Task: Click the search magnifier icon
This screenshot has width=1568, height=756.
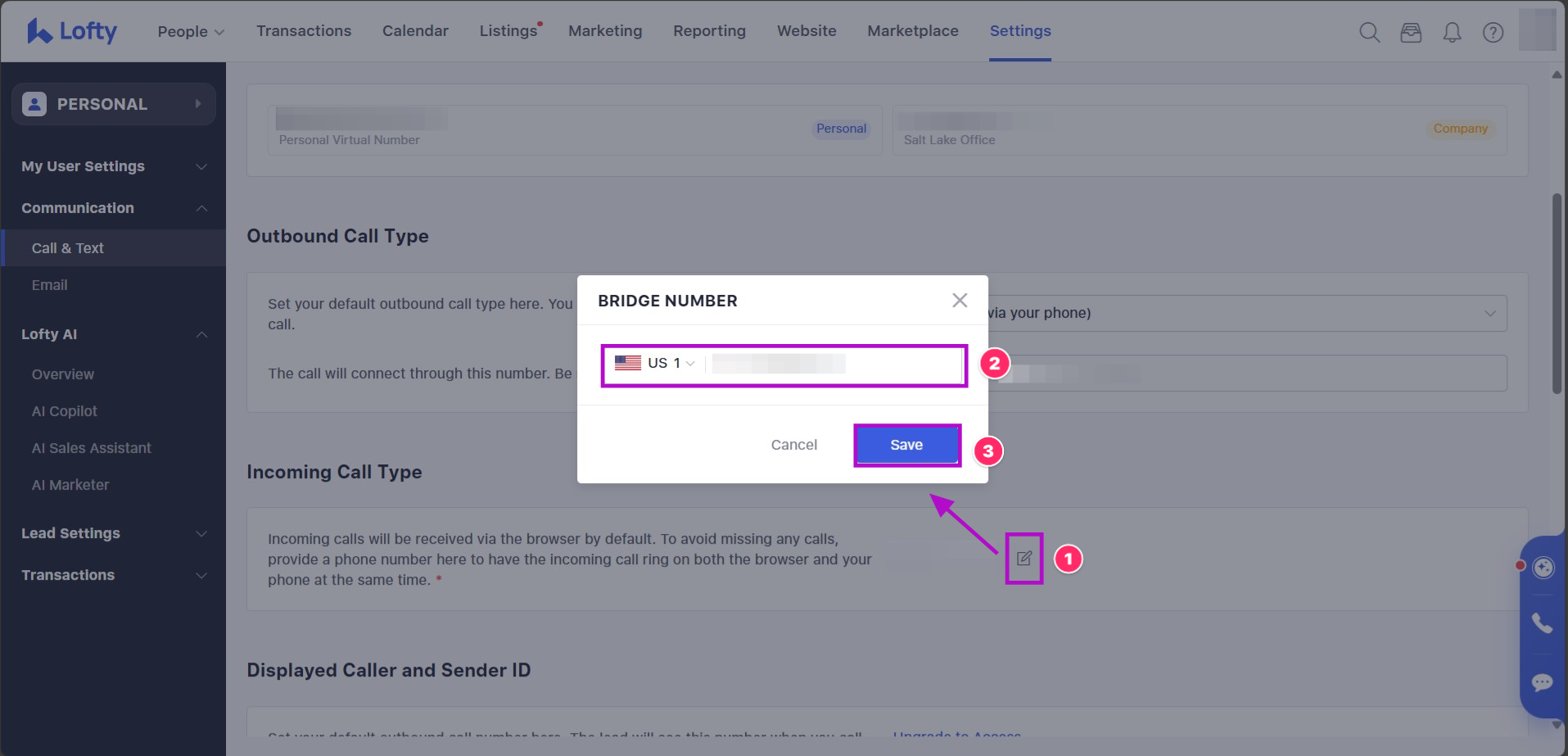Action: point(1369,32)
